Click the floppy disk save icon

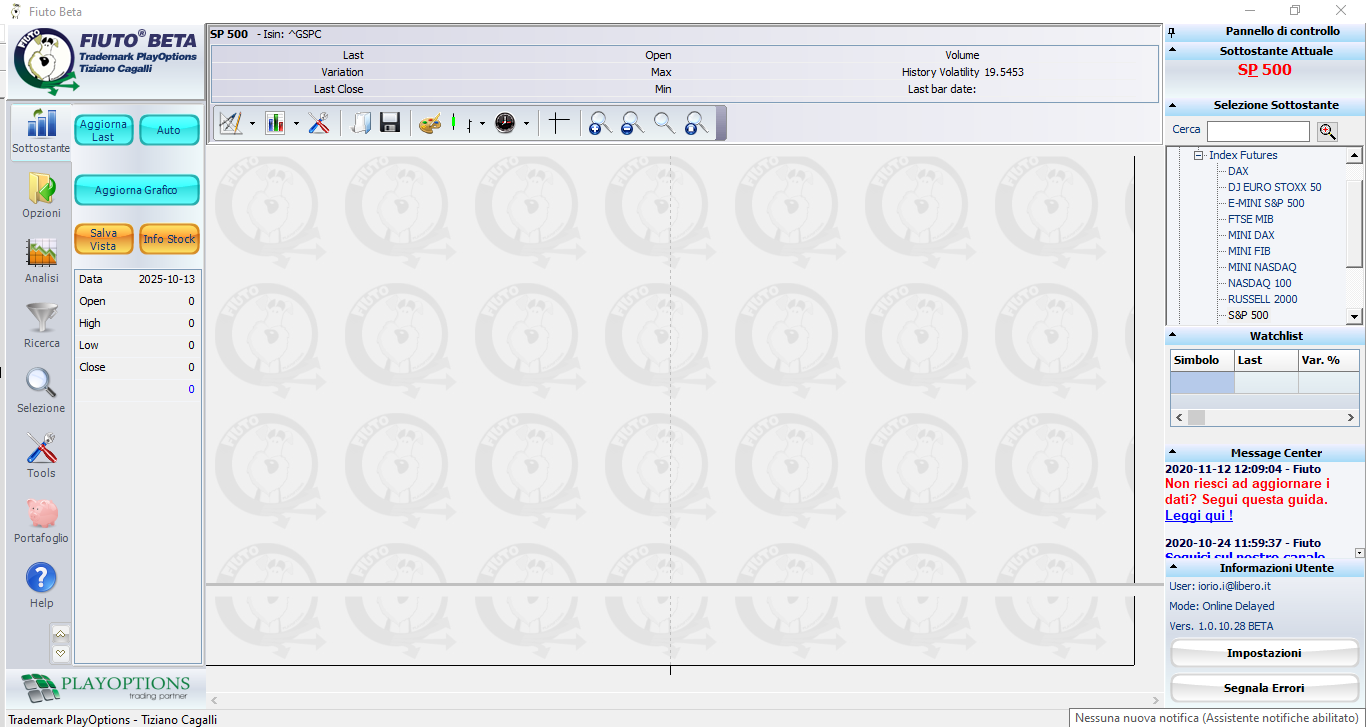tap(390, 123)
